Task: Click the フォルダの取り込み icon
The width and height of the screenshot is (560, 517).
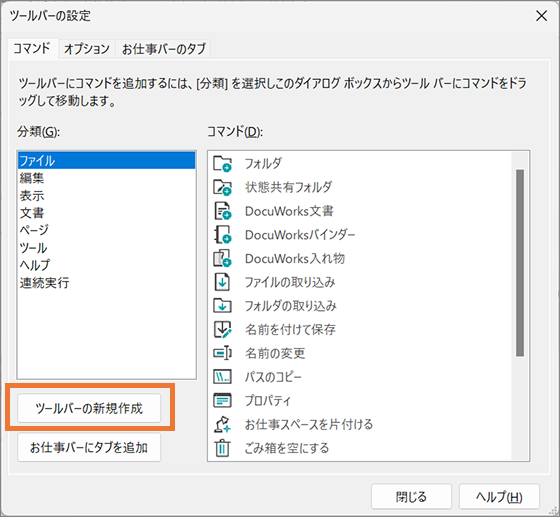Action: pyautogui.click(x=222, y=306)
